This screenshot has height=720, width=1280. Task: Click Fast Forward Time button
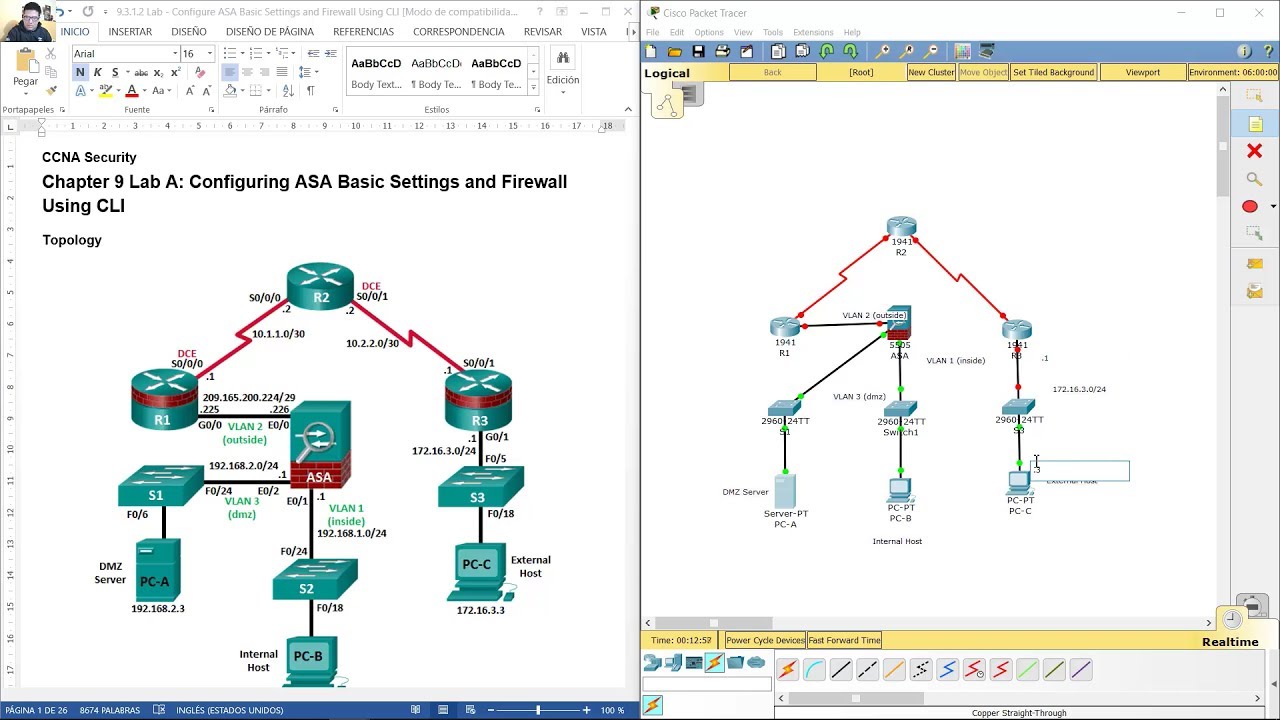pyautogui.click(x=844, y=640)
